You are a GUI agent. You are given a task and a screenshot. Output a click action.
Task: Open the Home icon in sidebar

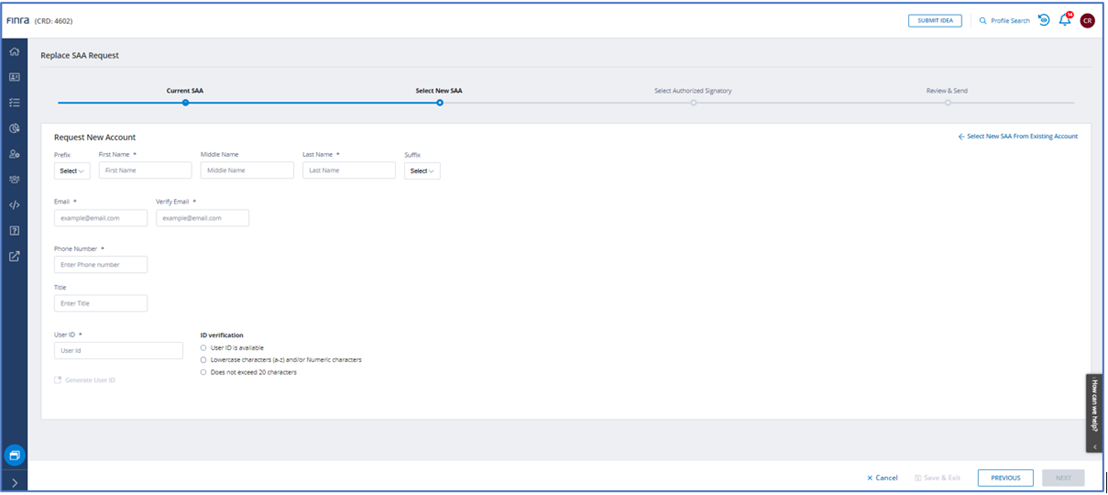[x=14, y=51]
